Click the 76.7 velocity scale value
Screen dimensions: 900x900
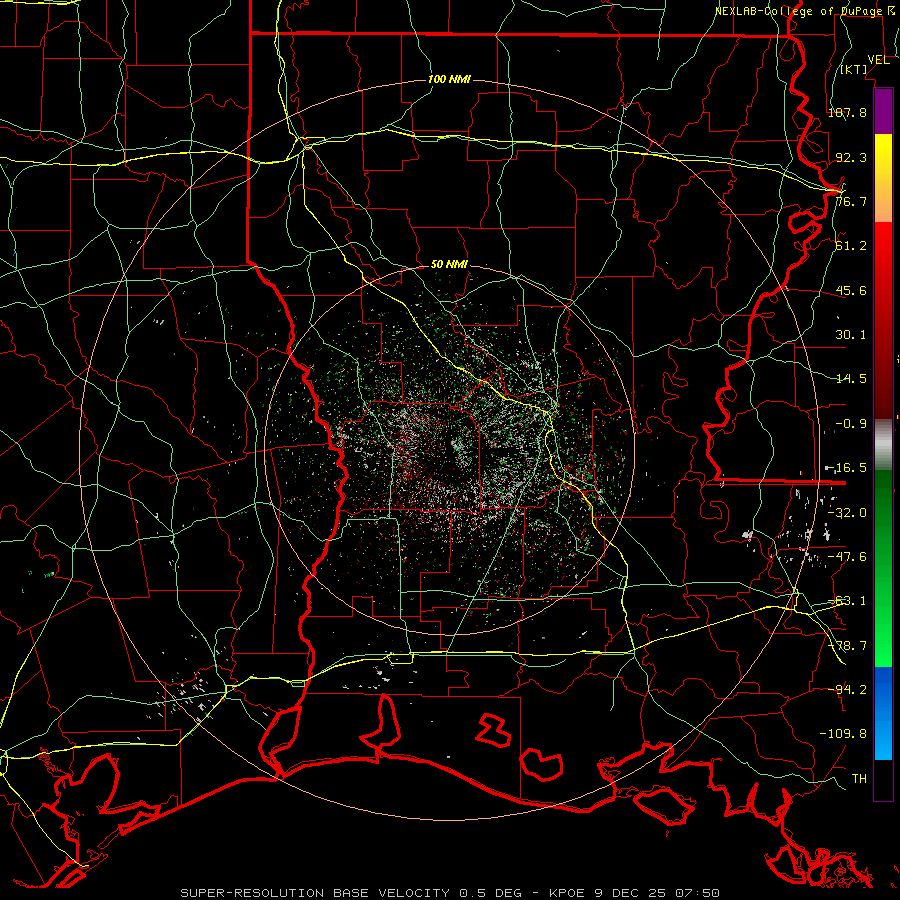coord(851,201)
